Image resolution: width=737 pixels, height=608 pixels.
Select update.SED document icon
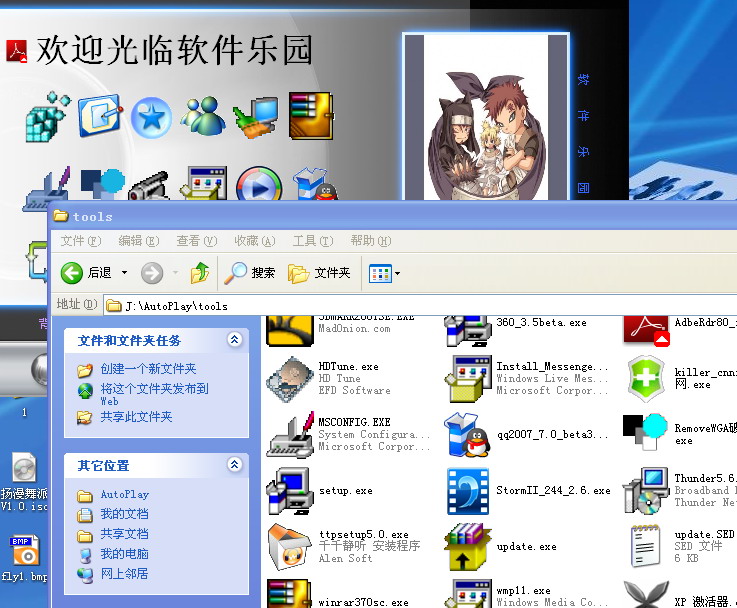click(645, 546)
